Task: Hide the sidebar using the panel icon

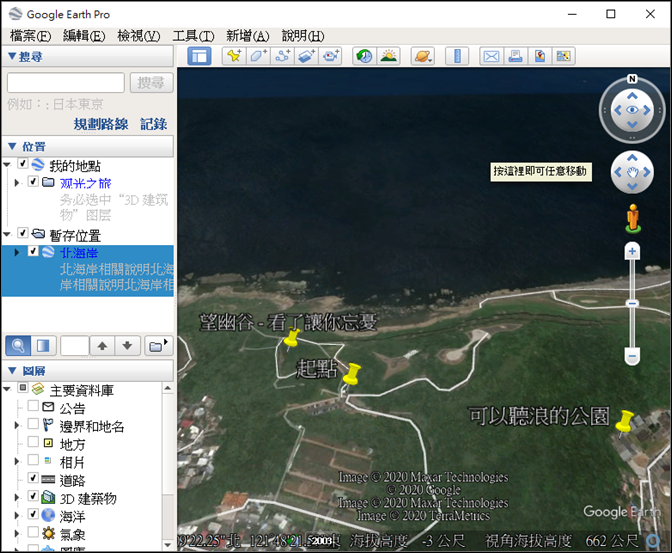Action: click(200, 56)
